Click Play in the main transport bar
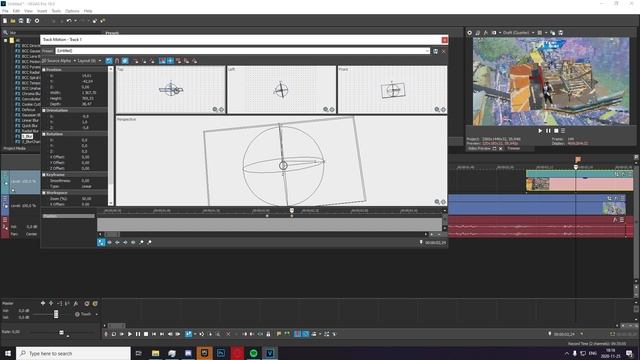 pos(130,334)
